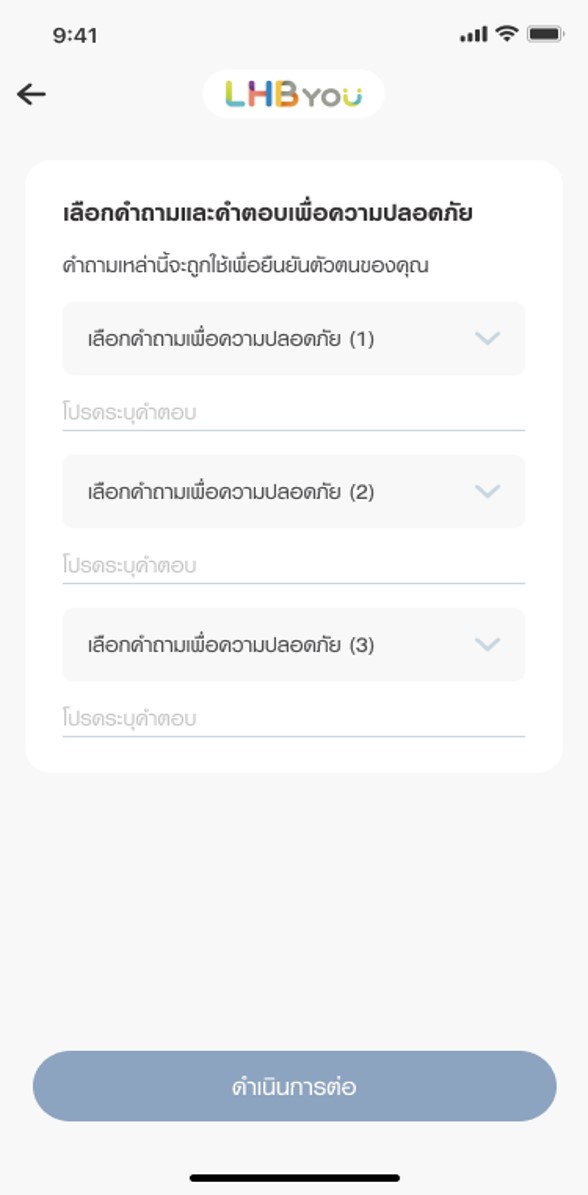This screenshot has width=588, height=1195.
Task: Tap the first โปรดระบุคำตอบ answer field
Action: click(x=294, y=410)
